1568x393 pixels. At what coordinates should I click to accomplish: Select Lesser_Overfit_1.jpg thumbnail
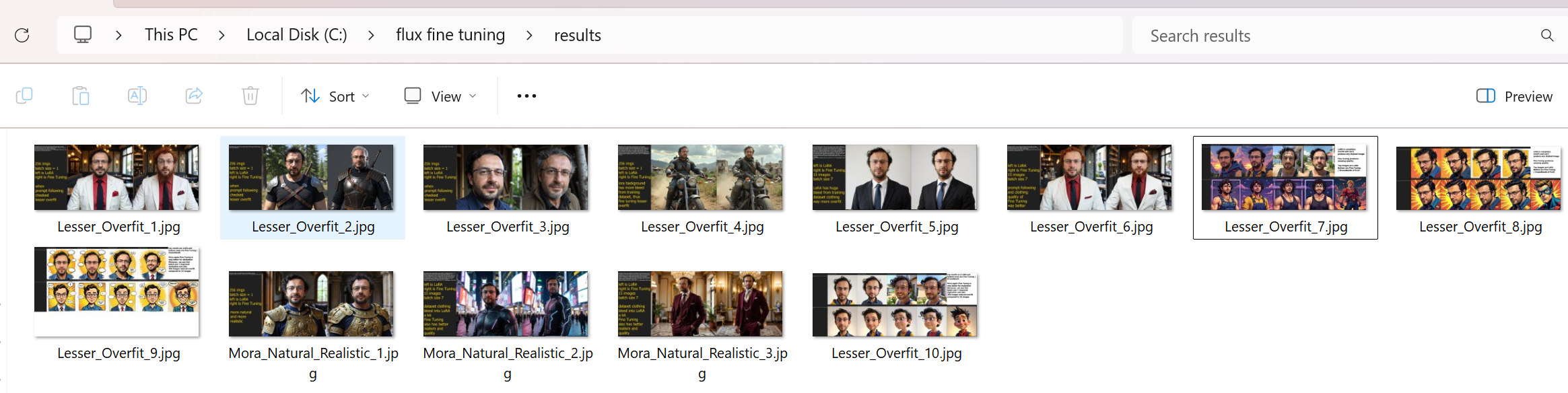[116, 178]
